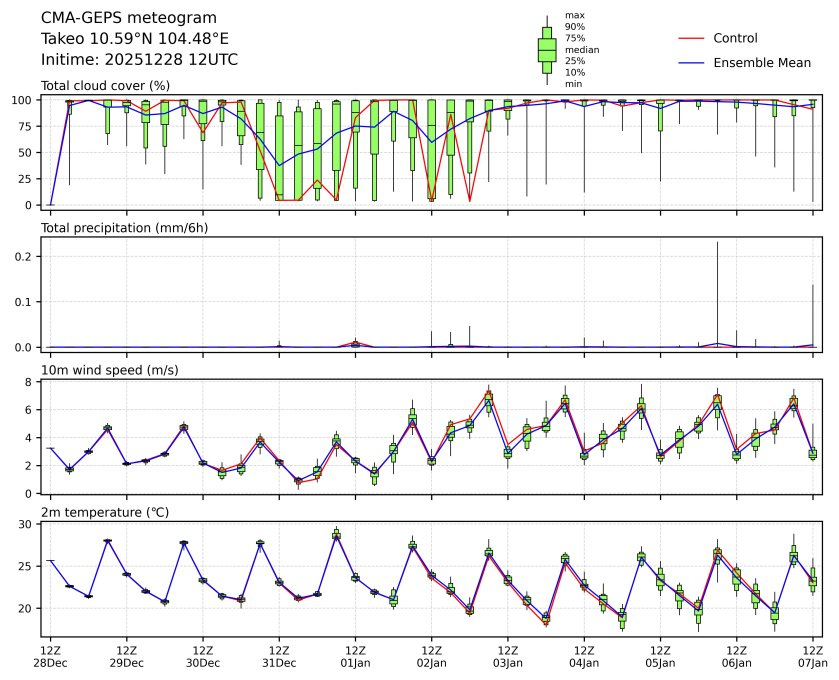Select the Control legend label

pyautogui.click(x=735, y=38)
